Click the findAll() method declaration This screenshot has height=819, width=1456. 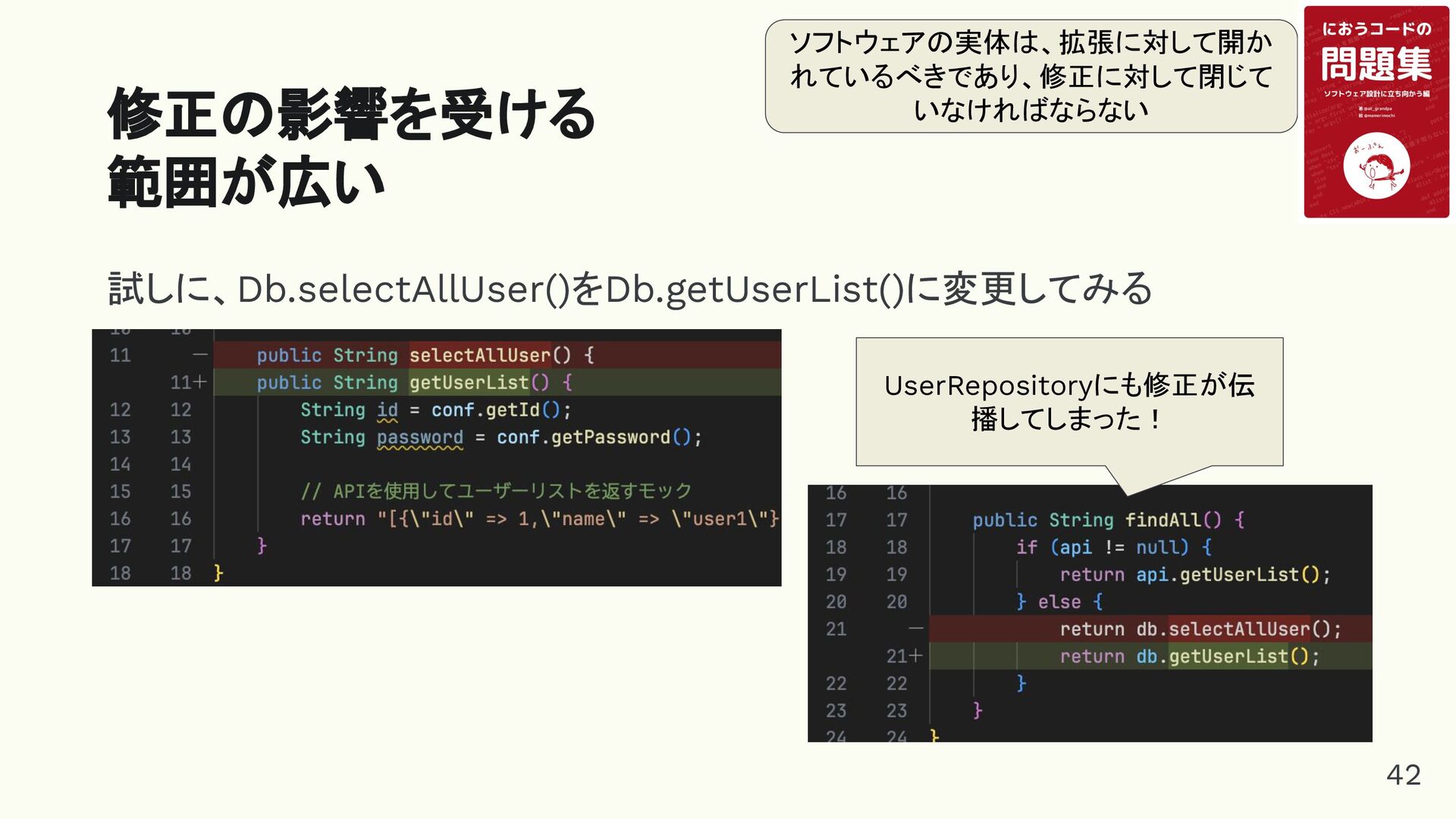tap(1108, 519)
